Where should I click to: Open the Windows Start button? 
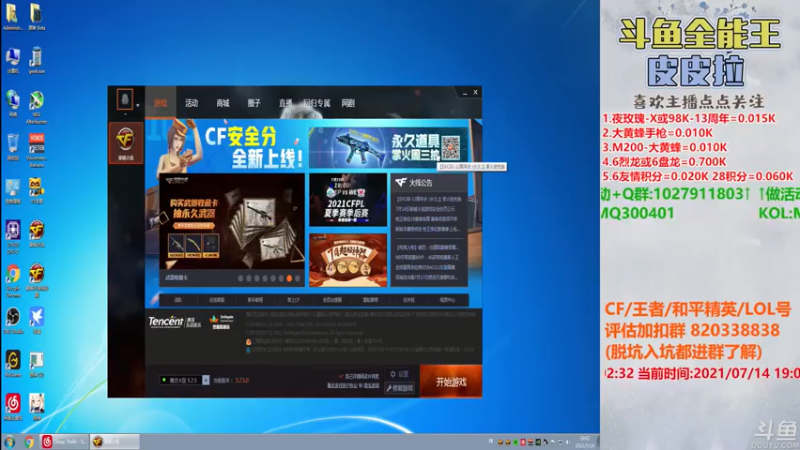click(9, 442)
